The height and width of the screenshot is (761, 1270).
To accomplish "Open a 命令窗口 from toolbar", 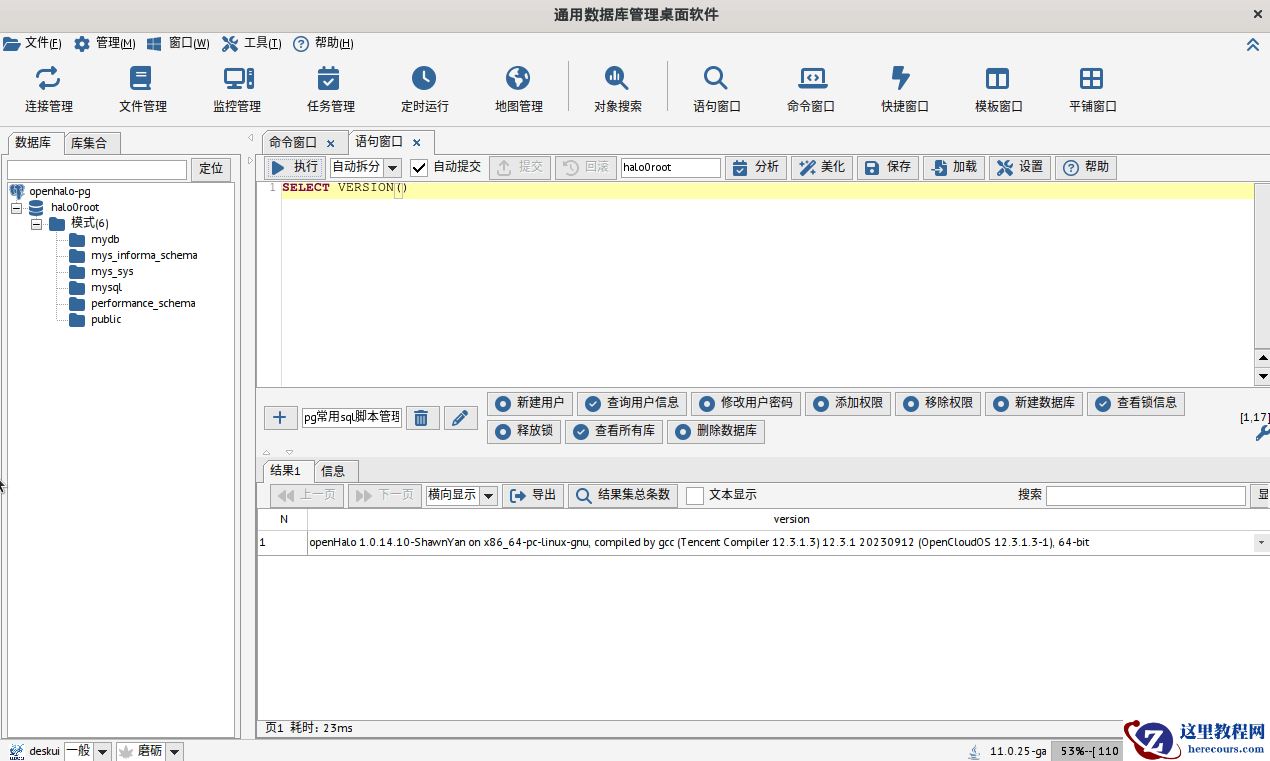I will 810,88.
